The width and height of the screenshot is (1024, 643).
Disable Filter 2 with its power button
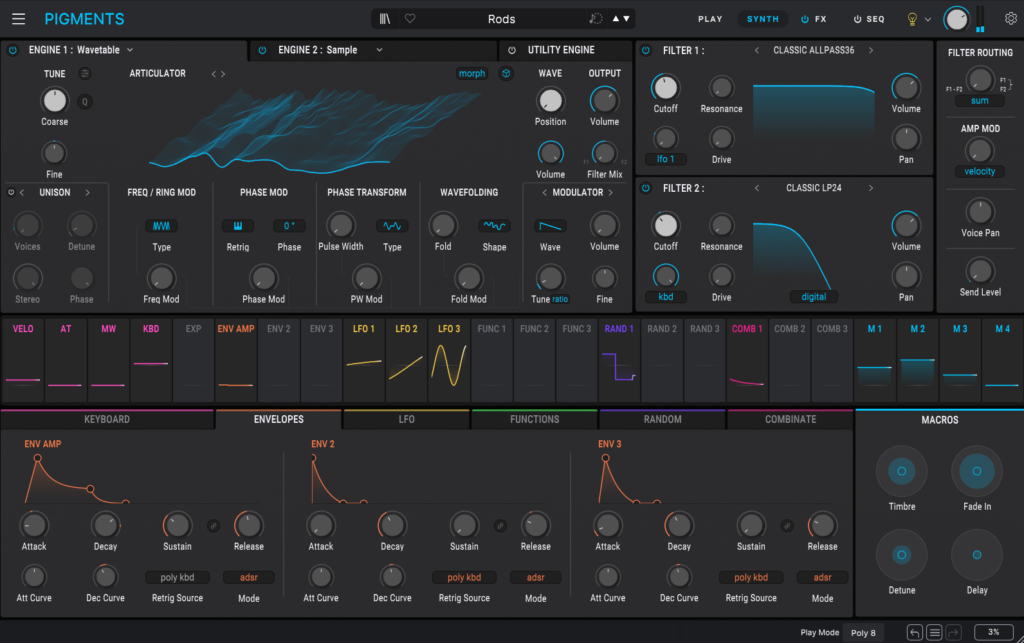(645, 188)
